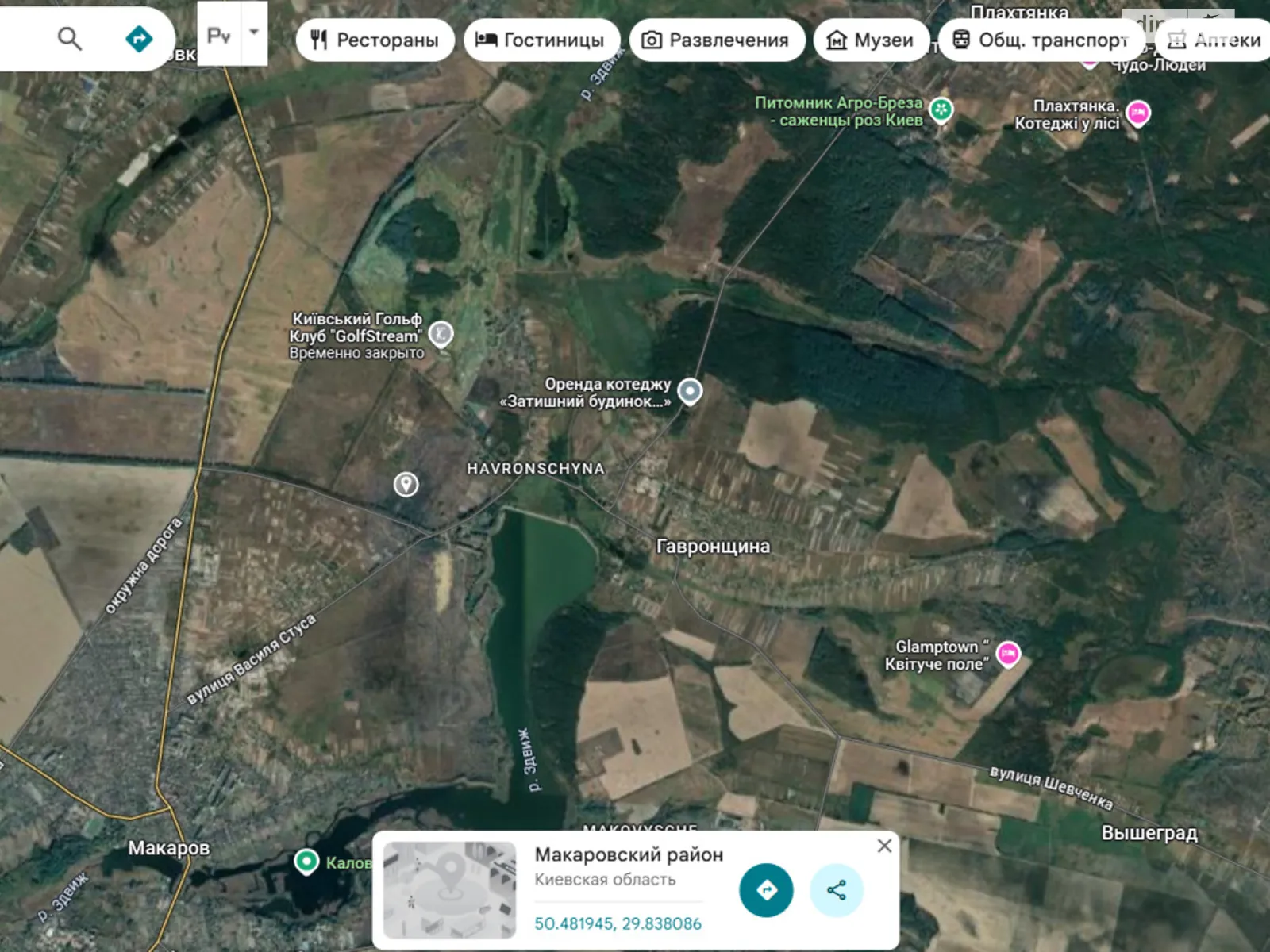Image resolution: width=1270 pixels, height=952 pixels.
Task: Expand the language dropdown arrow
Action: [254, 33]
